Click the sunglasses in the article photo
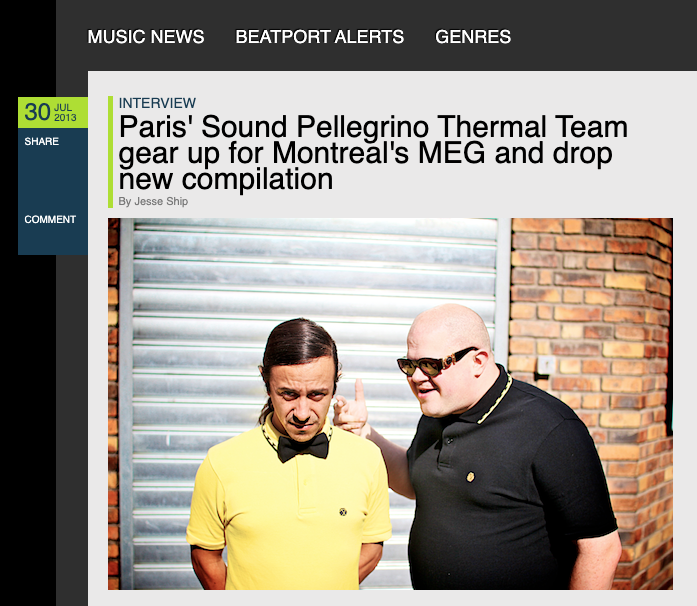 click(436, 362)
